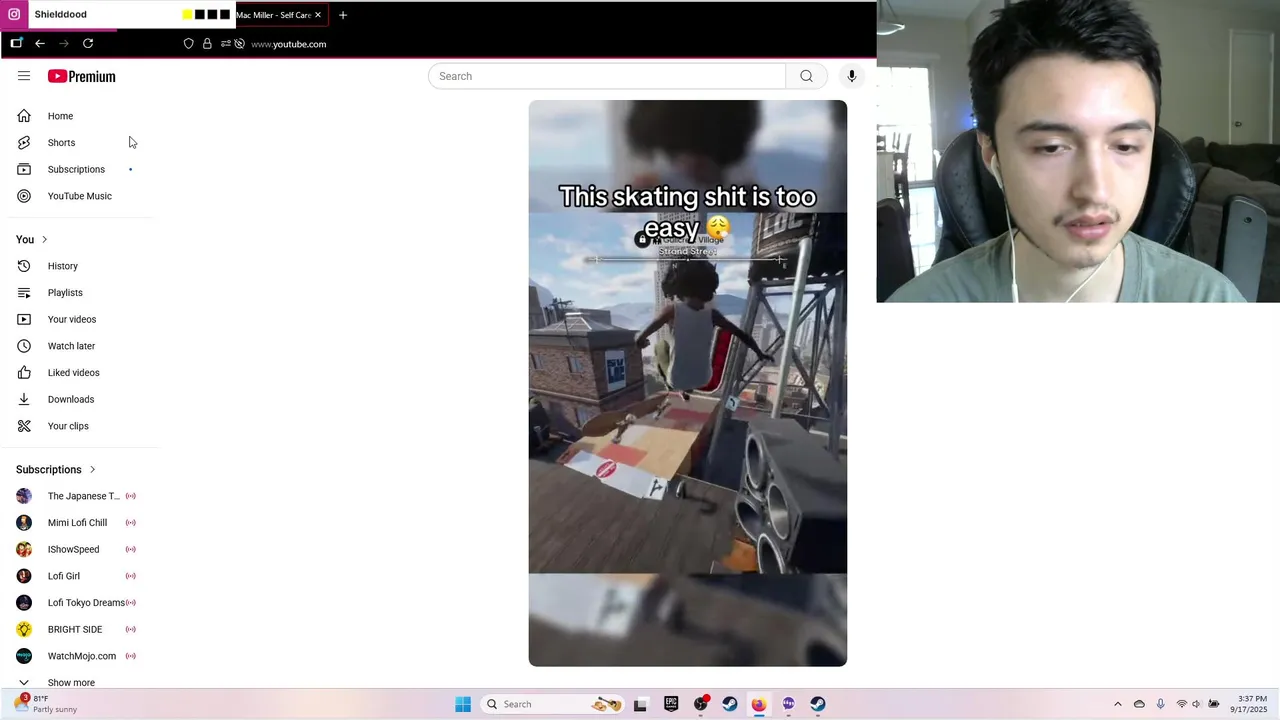Open a new browser tab

click(343, 15)
